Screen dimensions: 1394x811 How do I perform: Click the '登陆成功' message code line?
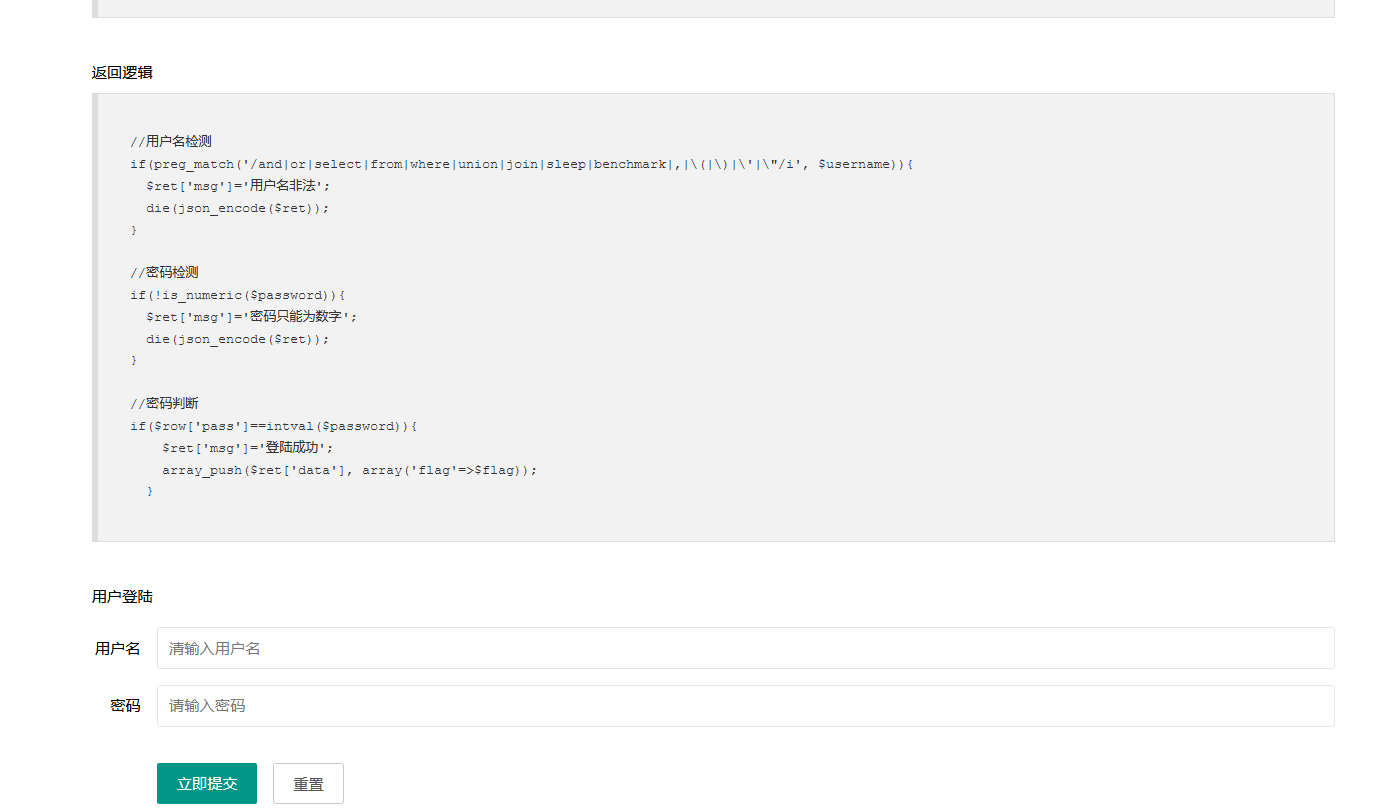click(x=248, y=448)
